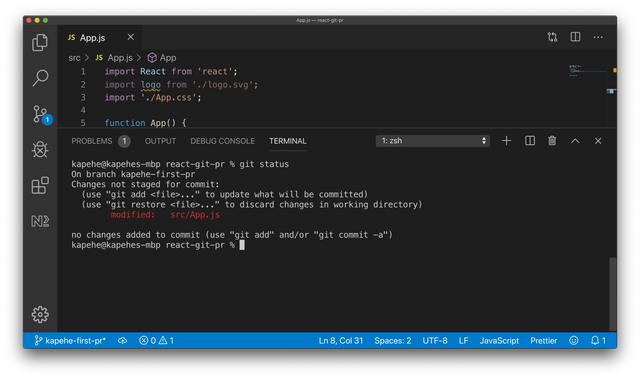Switch to the DEBUG CONSOLE tab
640x379 pixels.
coord(222,141)
